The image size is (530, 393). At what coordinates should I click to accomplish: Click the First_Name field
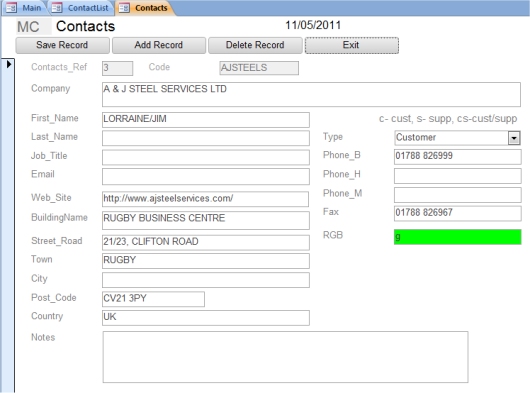point(206,120)
